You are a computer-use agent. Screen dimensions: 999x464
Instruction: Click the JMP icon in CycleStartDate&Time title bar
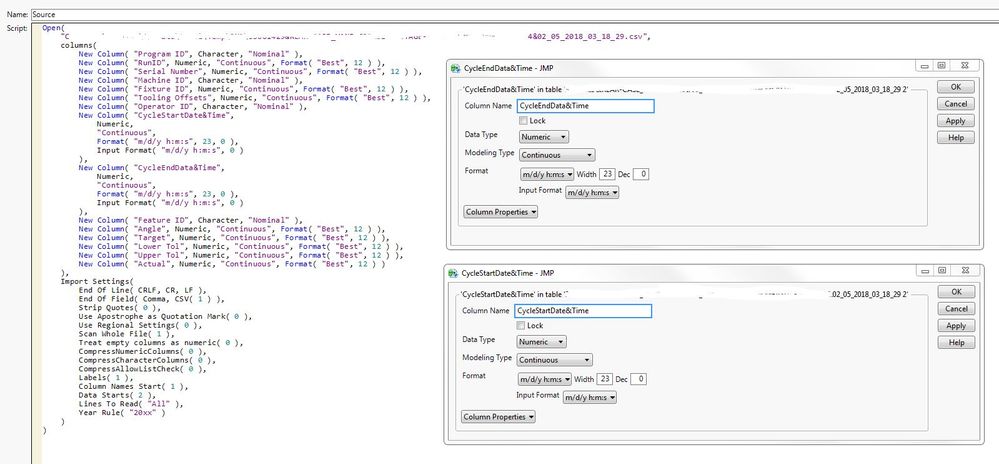(x=453, y=273)
